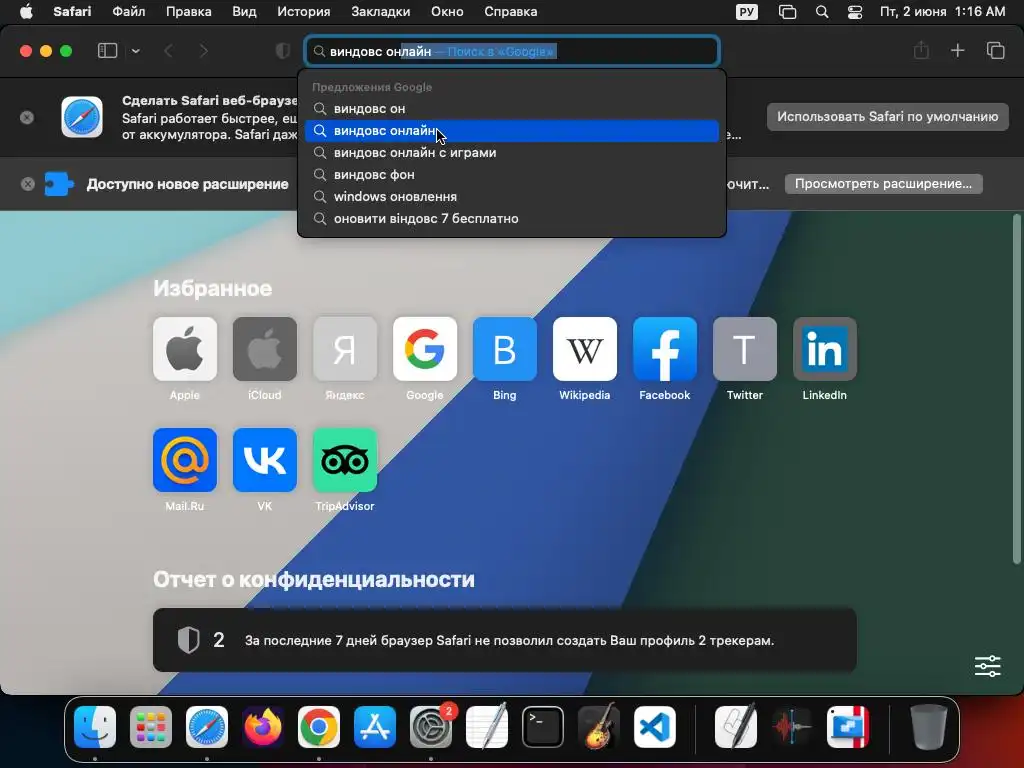1024x768 pixels.
Task: Open the LinkedIn favorite
Action: [x=825, y=349]
